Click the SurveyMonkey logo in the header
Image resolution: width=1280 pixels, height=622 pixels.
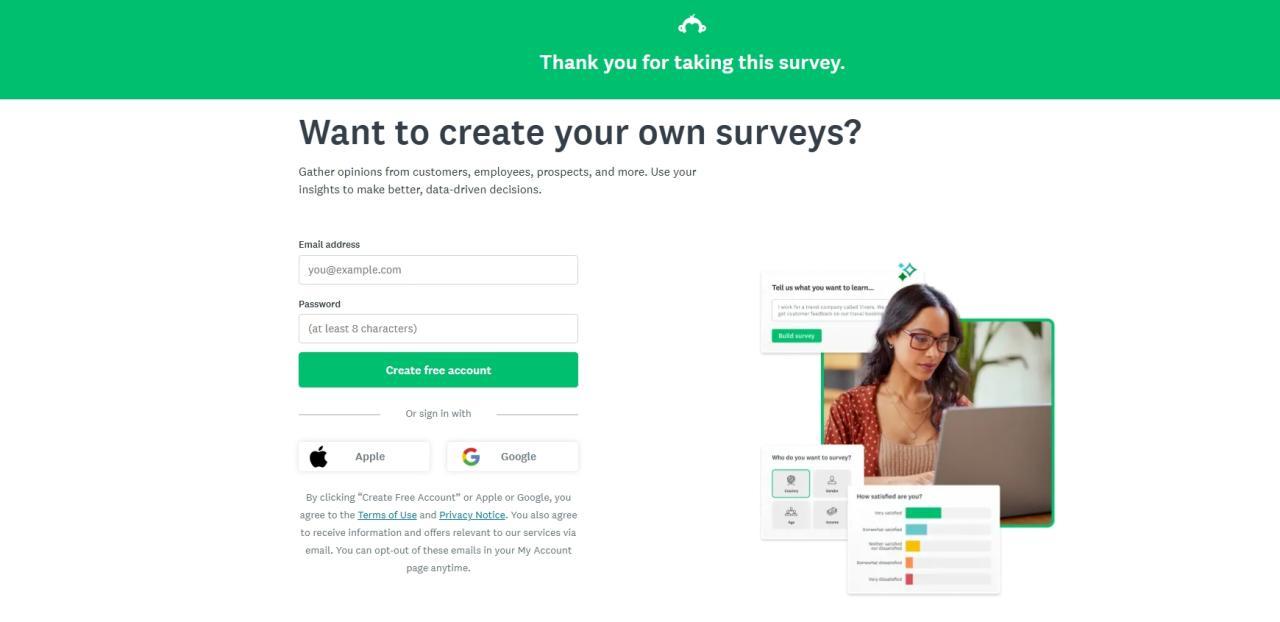(692, 24)
